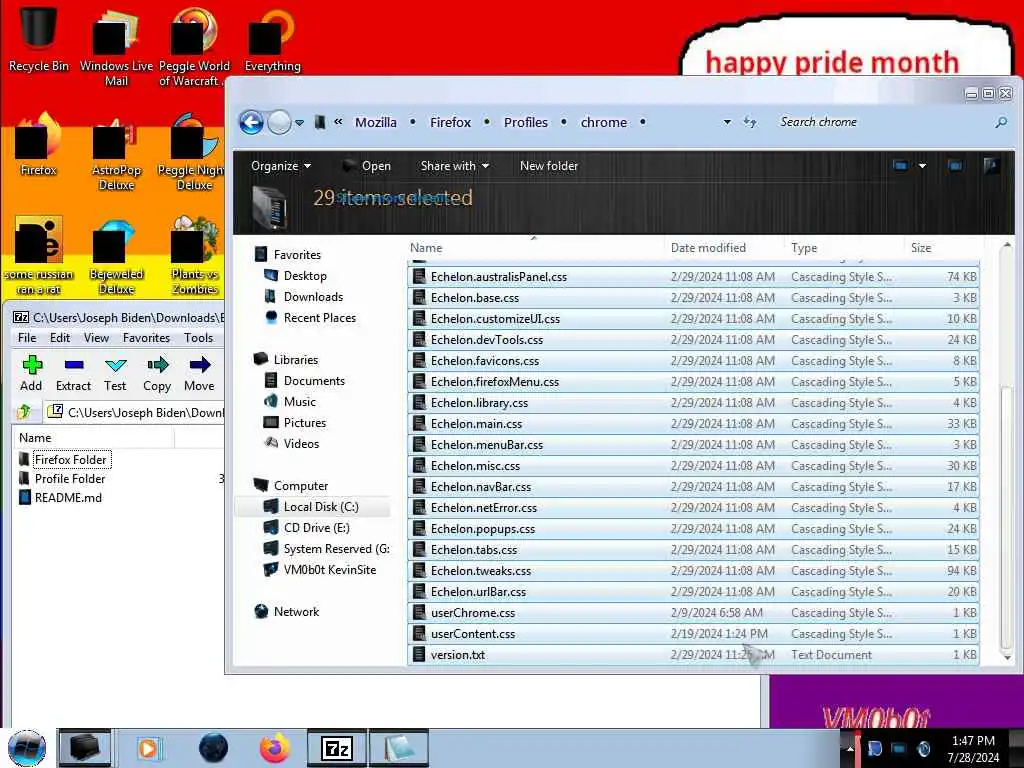Click the Add button in 7-Zip
This screenshot has width=1024, height=768.
pyautogui.click(x=31, y=374)
